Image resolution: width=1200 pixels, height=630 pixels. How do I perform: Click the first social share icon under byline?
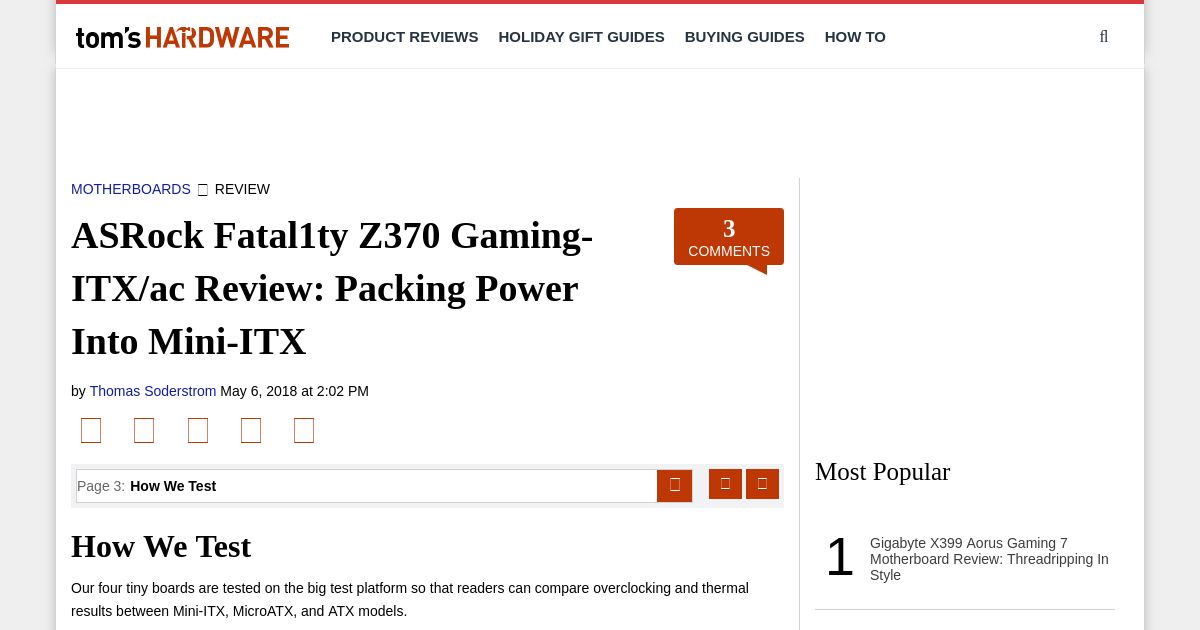pyautogui.click(x=91, y=430)
